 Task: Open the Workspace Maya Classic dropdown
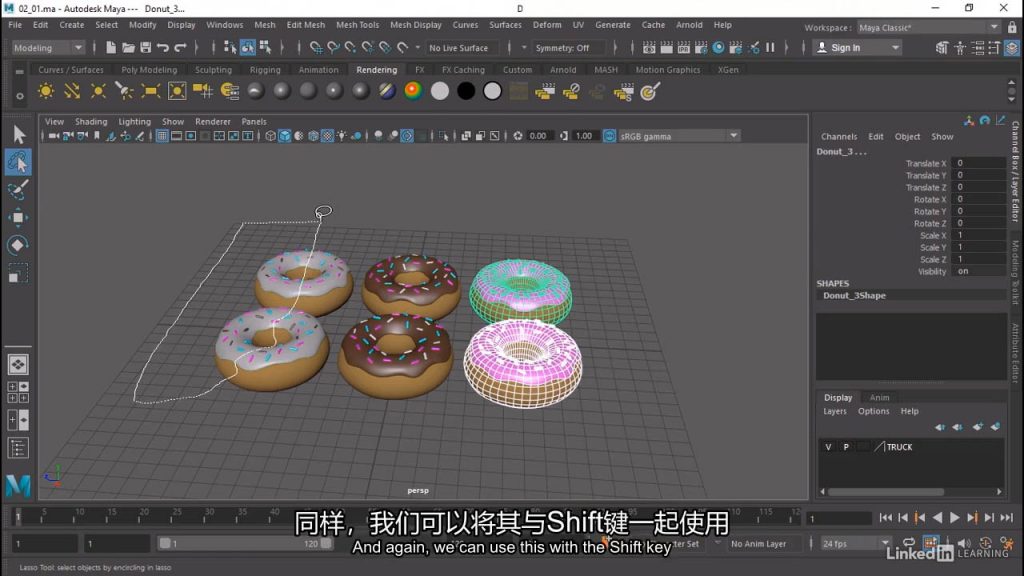(x=928, y=27)
